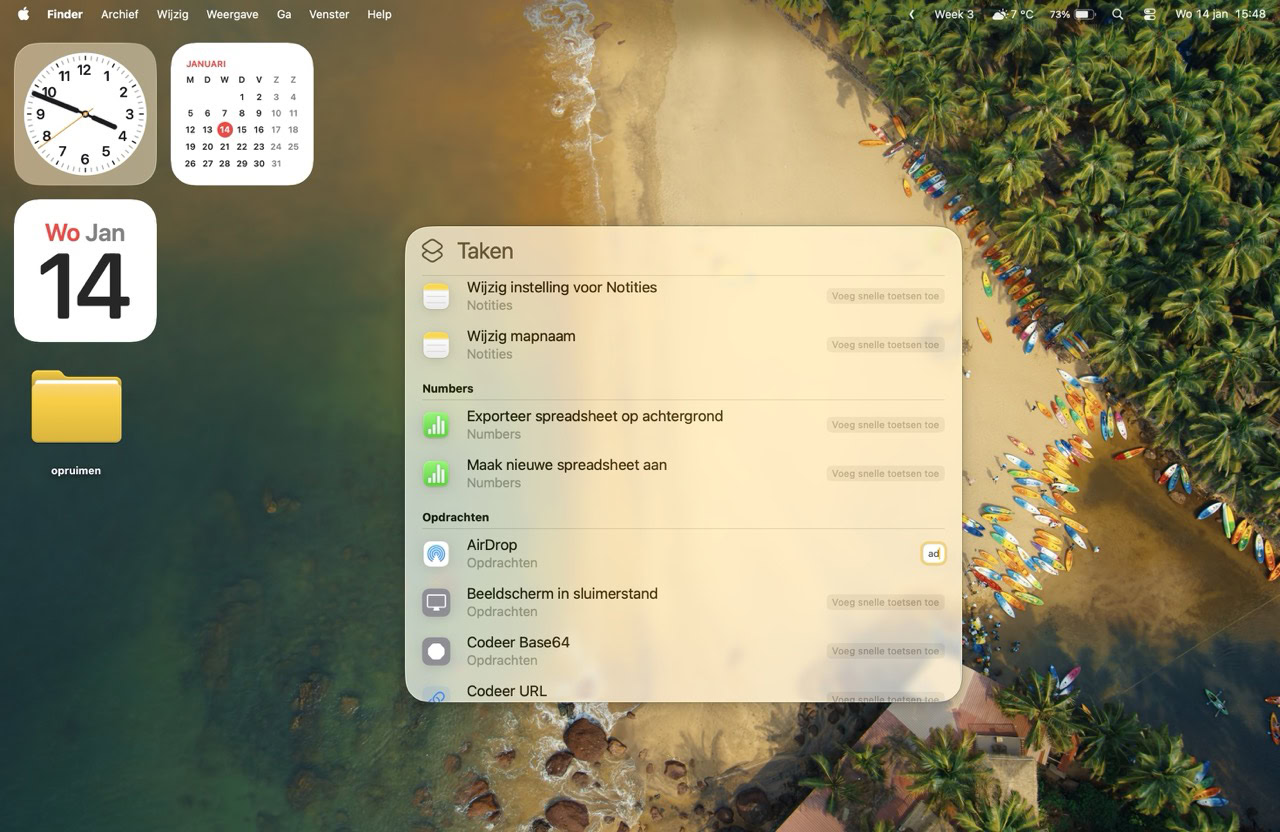Click the Numbers icon for Maak nieuwe spreadsheet
The image size is (1280, 832).
[x=436, y=473]
